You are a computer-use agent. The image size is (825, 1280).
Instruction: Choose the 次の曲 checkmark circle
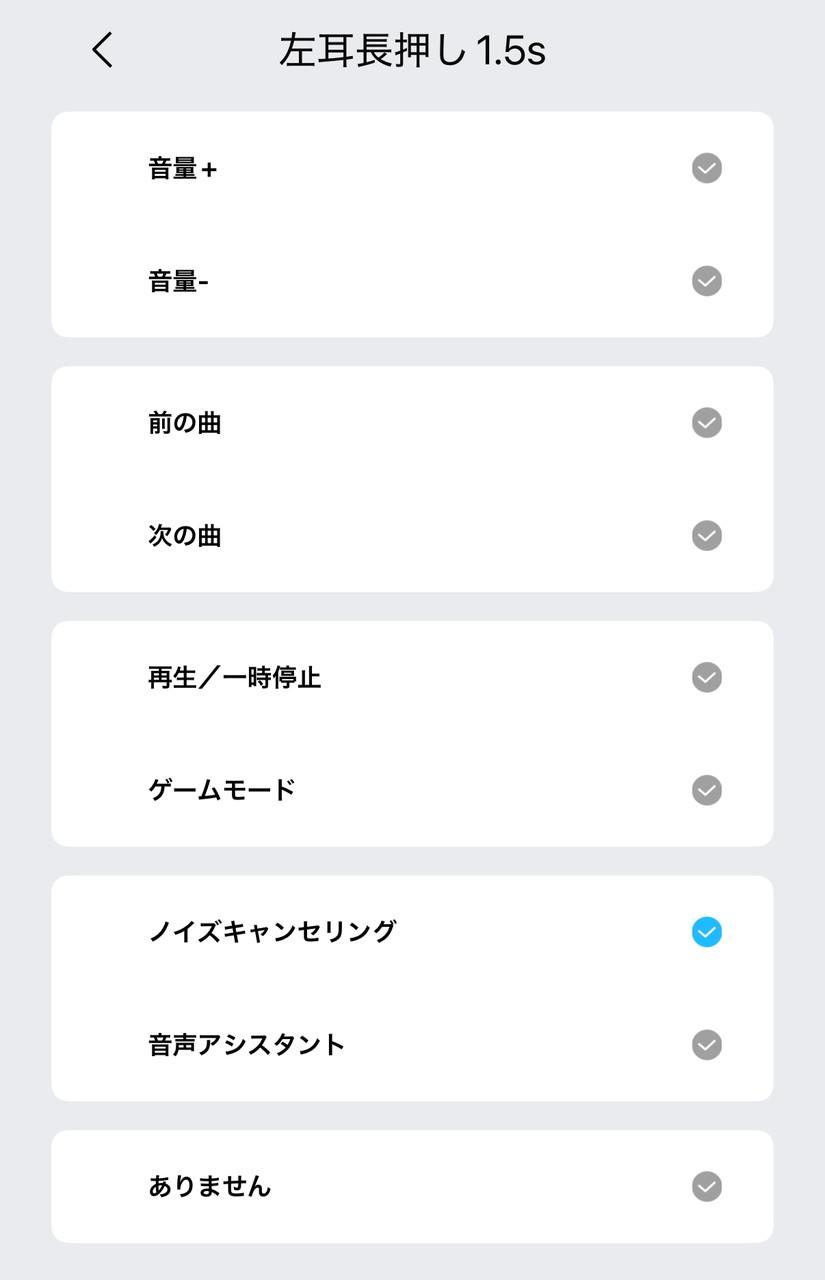tap(706, 536)
